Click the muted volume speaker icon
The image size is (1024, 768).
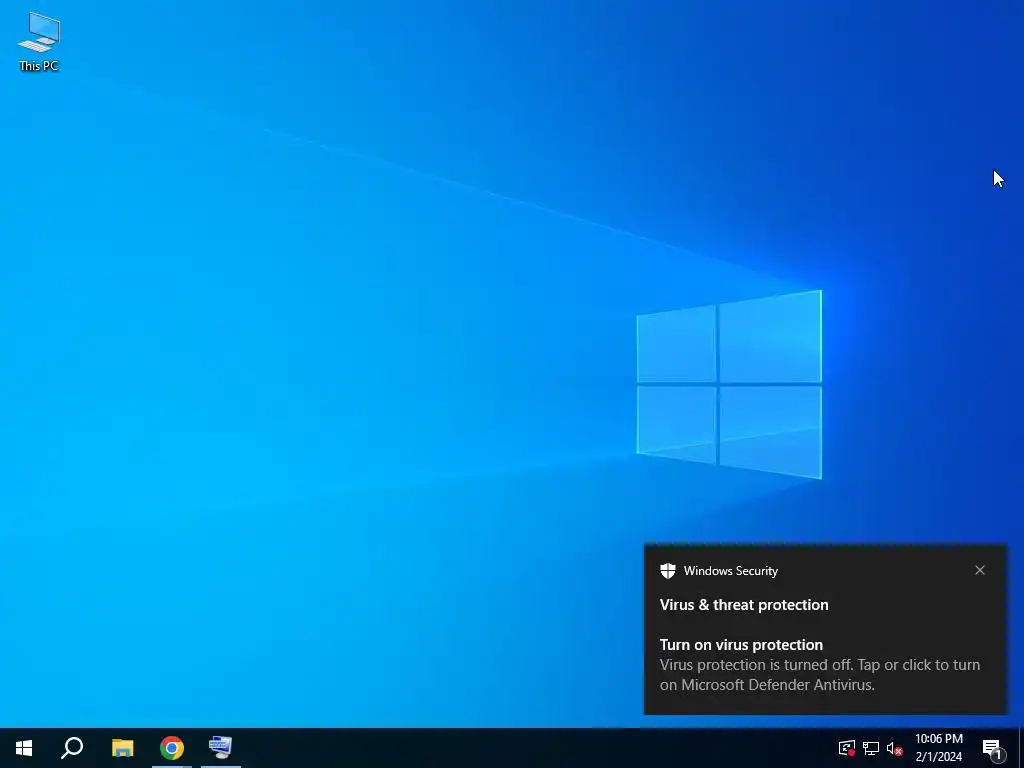[x=894, y=748]
